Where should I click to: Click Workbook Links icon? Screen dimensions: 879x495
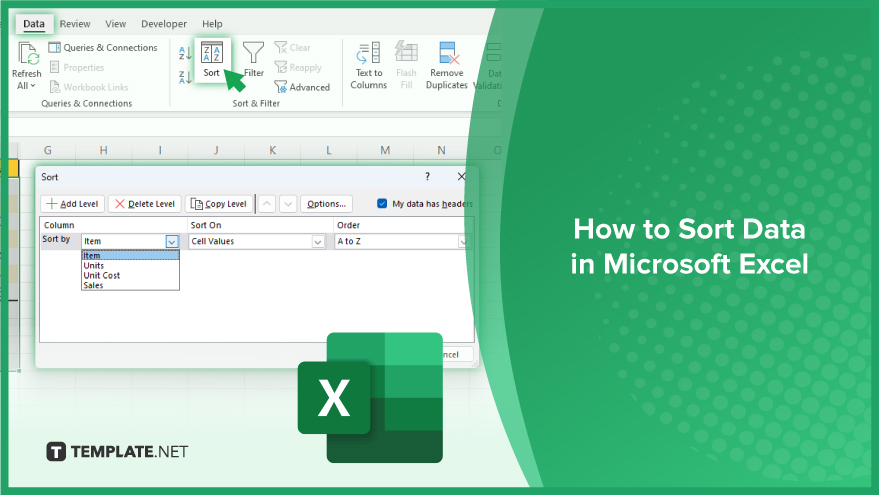point(54,87)
